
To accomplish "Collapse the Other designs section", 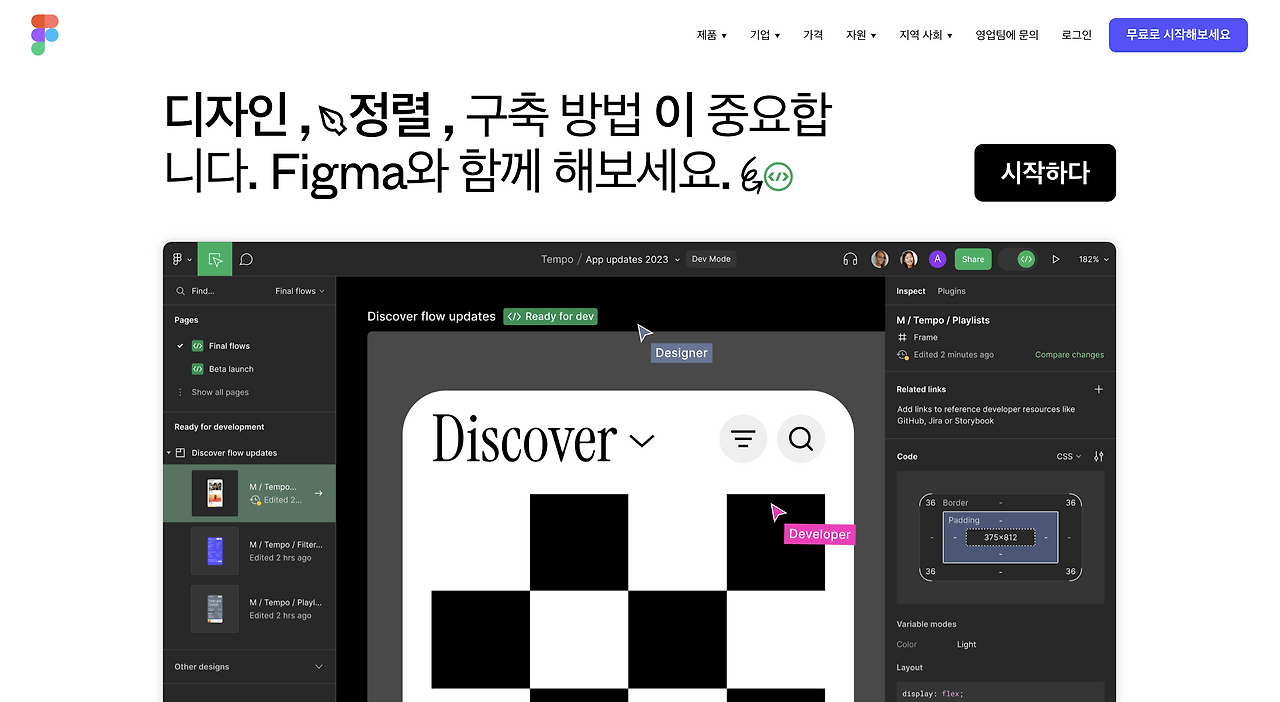I will tap(318, 666).
